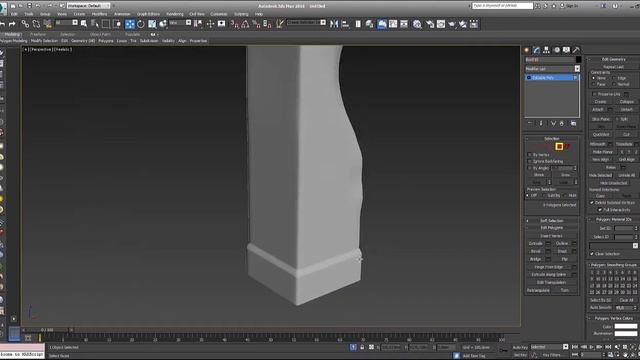Screen dimensions: 640x360
Task: Click the Redo arrow in main toolbar
Action: pos(12,24)
